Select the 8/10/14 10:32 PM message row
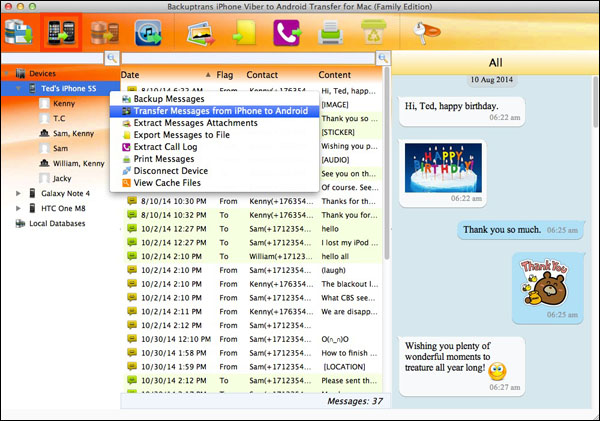 253,215
